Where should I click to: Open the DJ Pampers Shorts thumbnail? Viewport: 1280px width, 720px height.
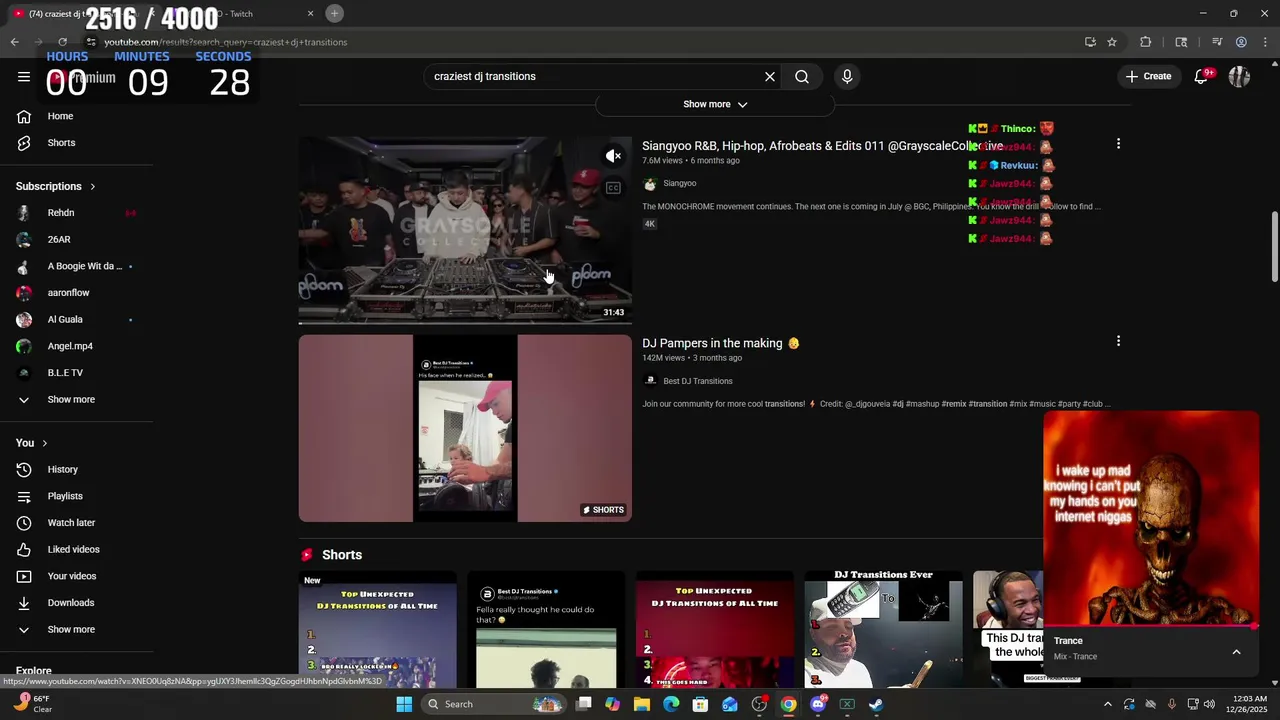pos(465,428)
